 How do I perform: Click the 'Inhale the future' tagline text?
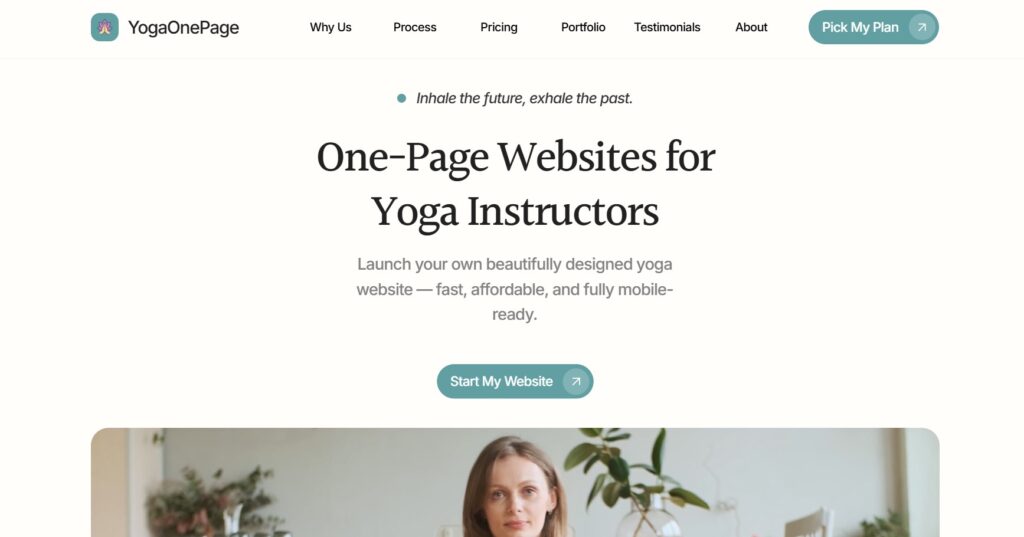point(524,99)
